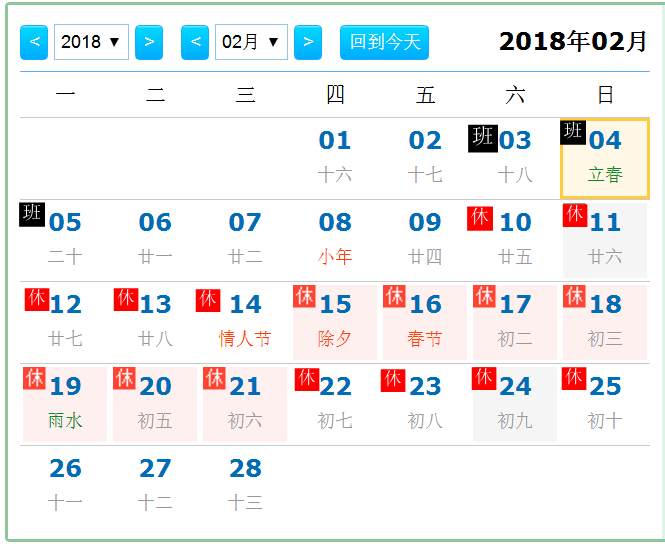Screen dimensions: 665x544
Task: Select date 08 小年
Action: (335, 240)
